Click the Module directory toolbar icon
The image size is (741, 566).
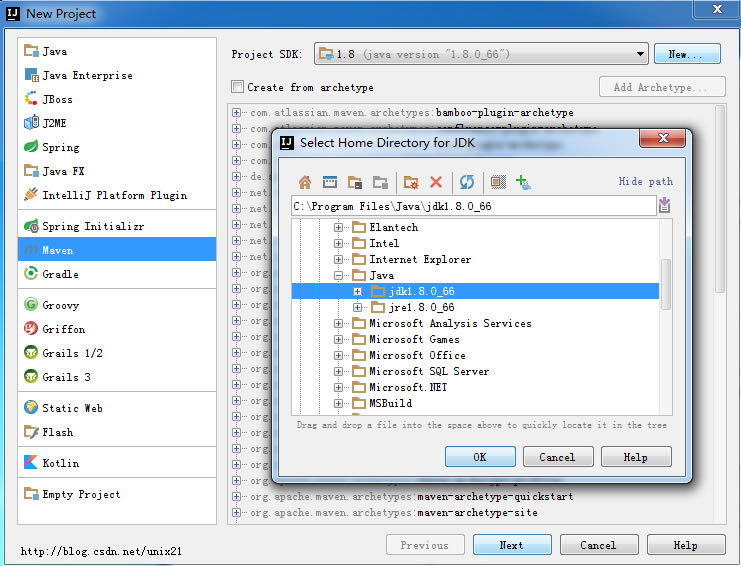pyautogui.click(x=380, y=182)
